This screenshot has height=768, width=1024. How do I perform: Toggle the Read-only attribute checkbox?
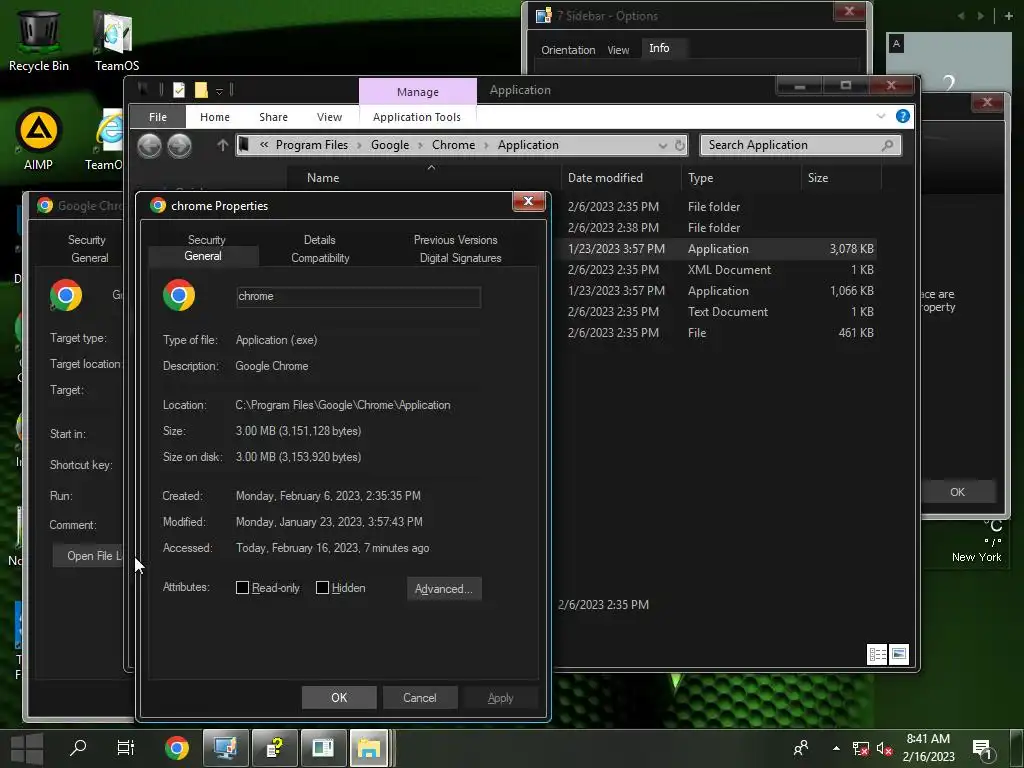tap(242, 588)
